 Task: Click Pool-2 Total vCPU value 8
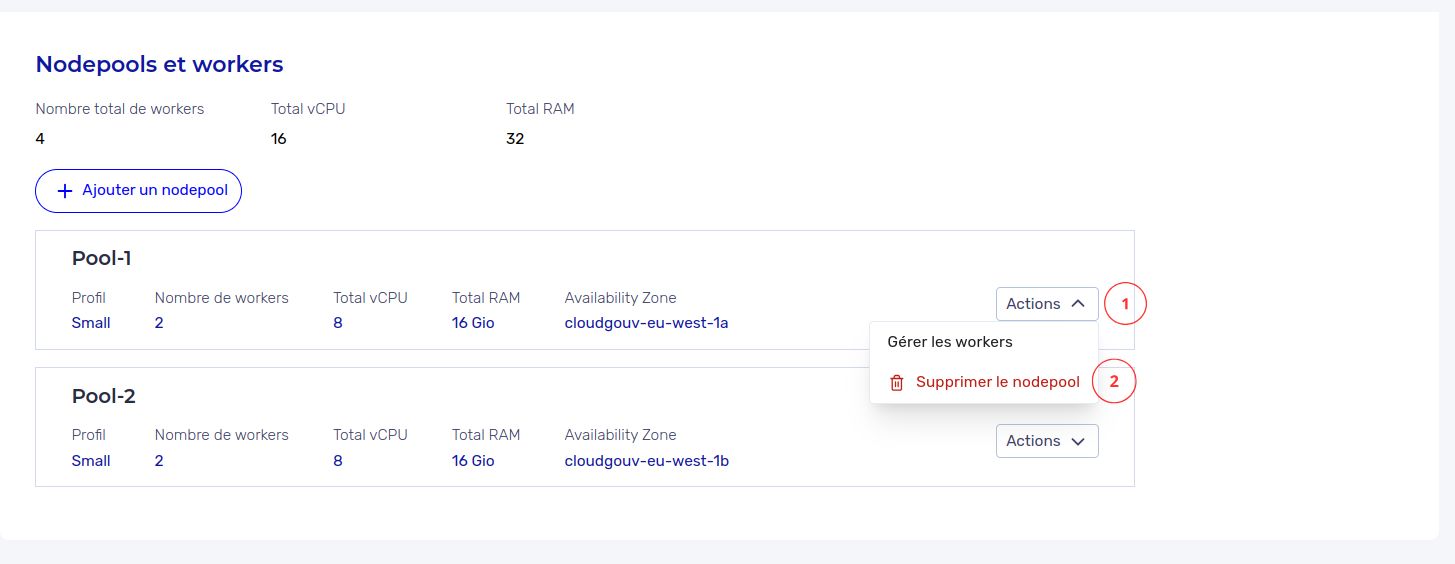coord(338,461)
